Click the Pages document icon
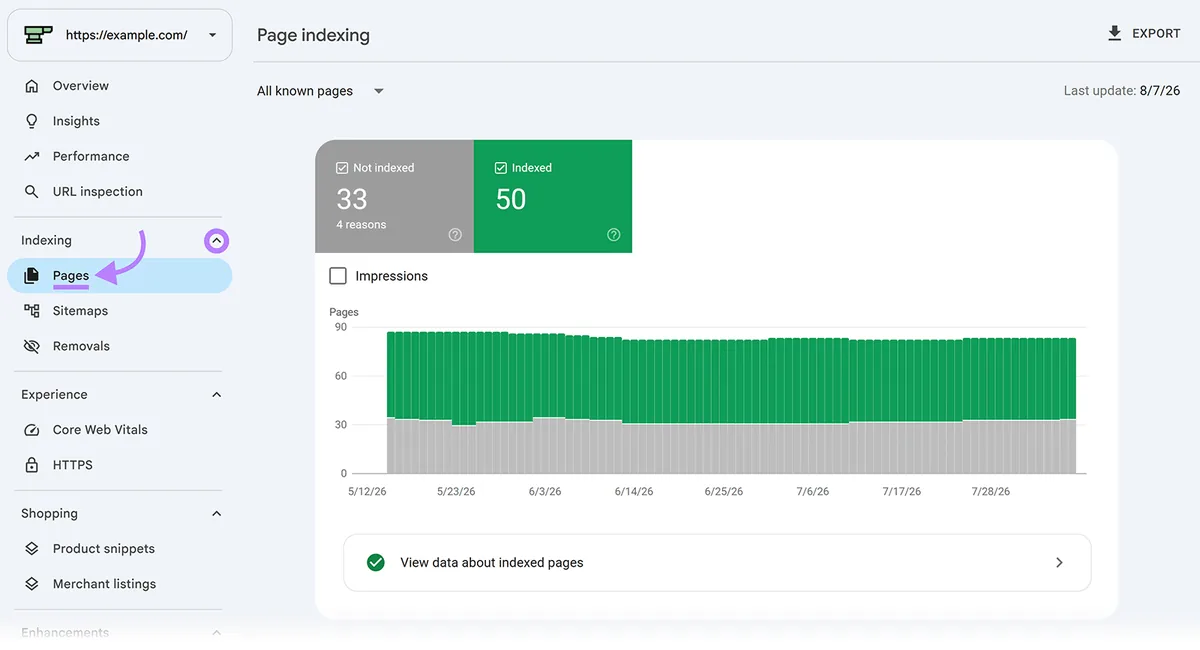 click(32, 275)
